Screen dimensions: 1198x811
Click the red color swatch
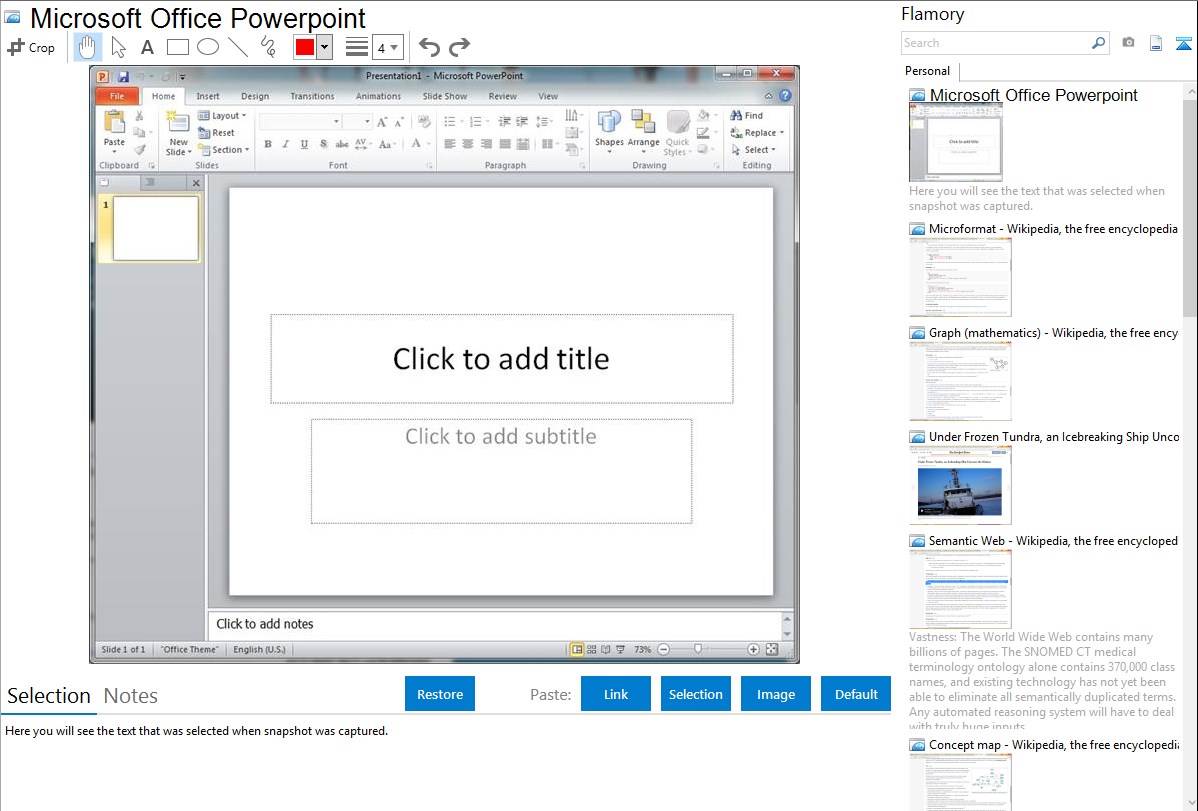(305, 47)
